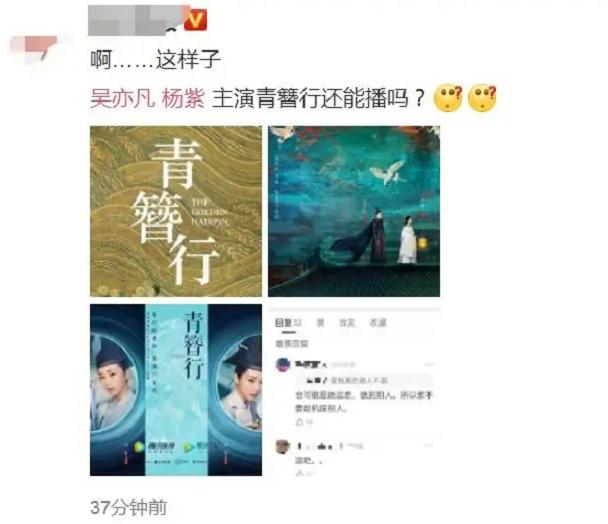
Task: Select the 赞 tab beside 回复
Action: point(320,323)
